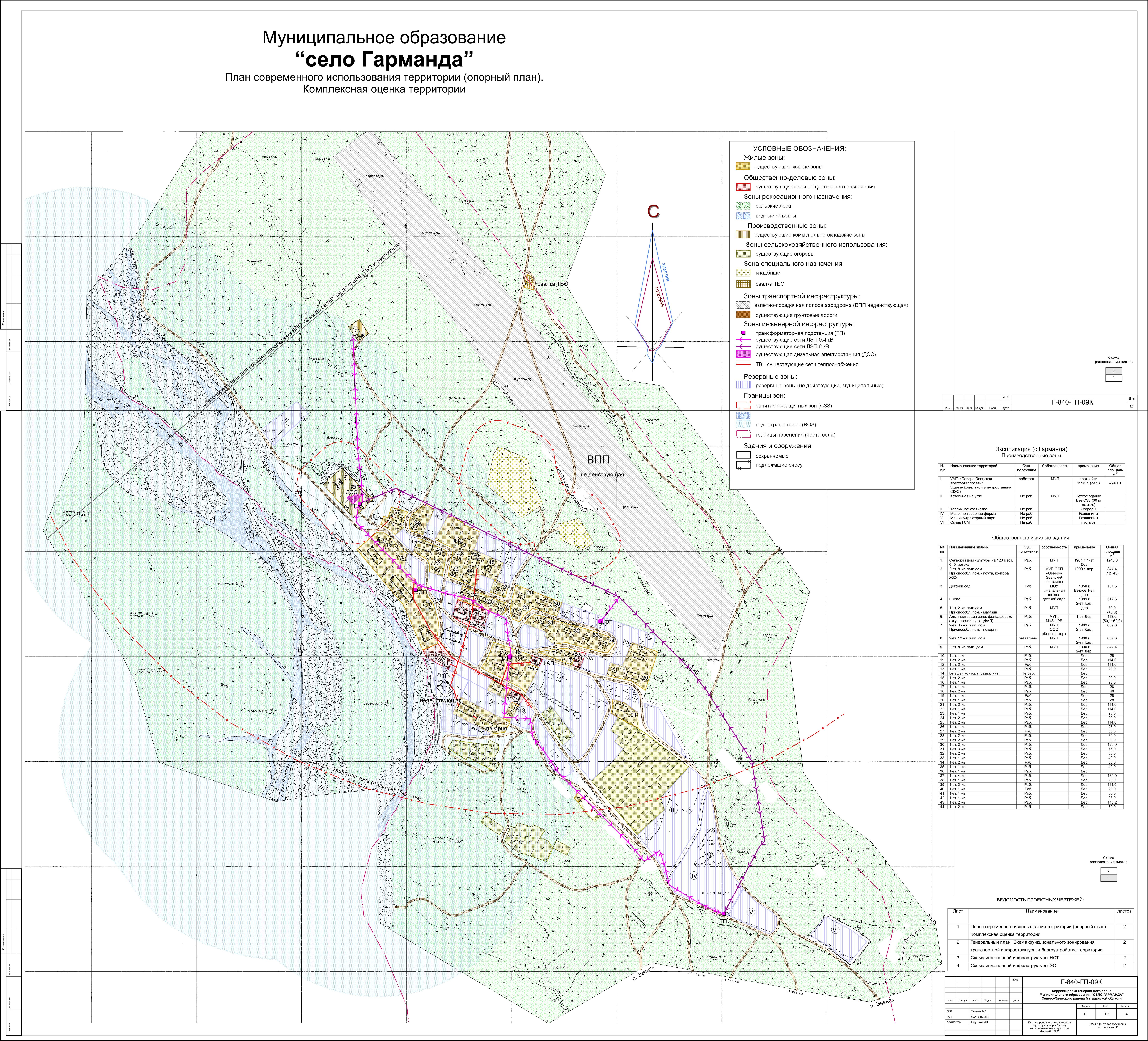Click the ВЕДОМОСТЬ ПРОЕКТНЫХ ЧЕРТЕЖЕЙ heading
Screen dimensions: 1148x1041
(1040, 900)
